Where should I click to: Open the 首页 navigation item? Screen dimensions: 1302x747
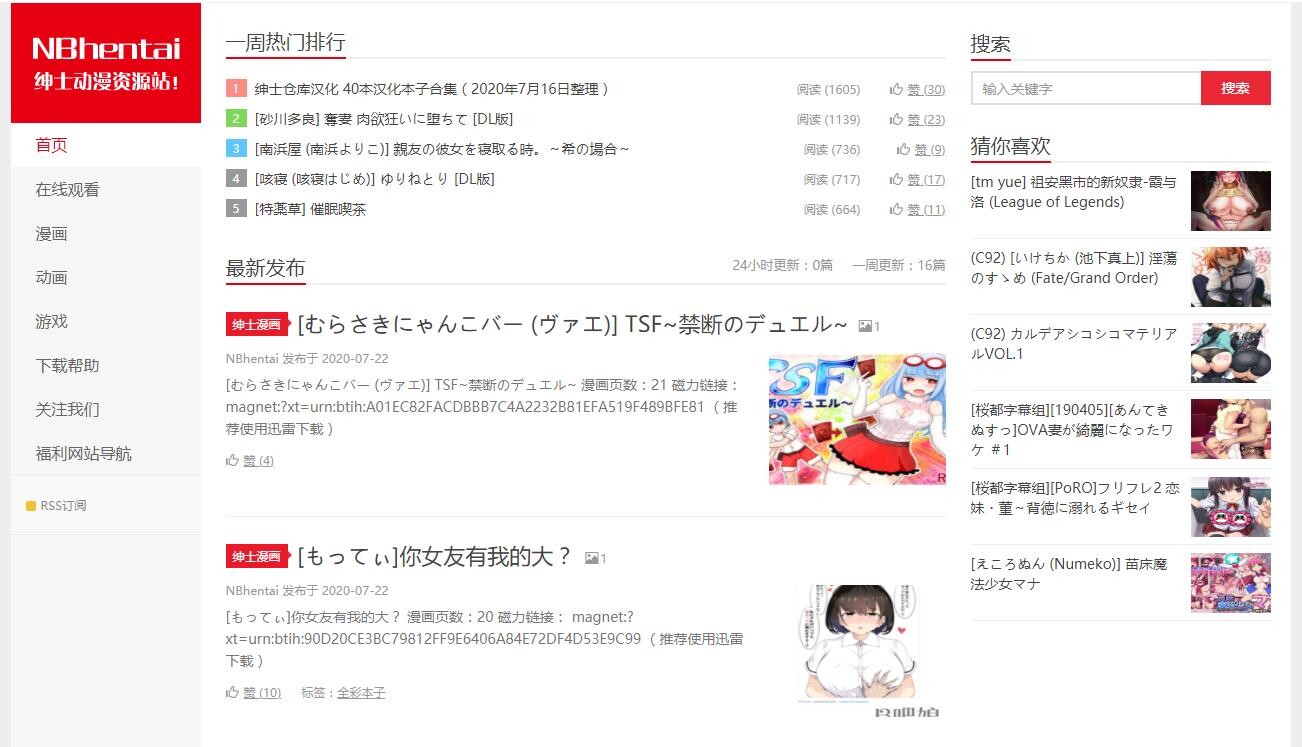pos(52,146)
